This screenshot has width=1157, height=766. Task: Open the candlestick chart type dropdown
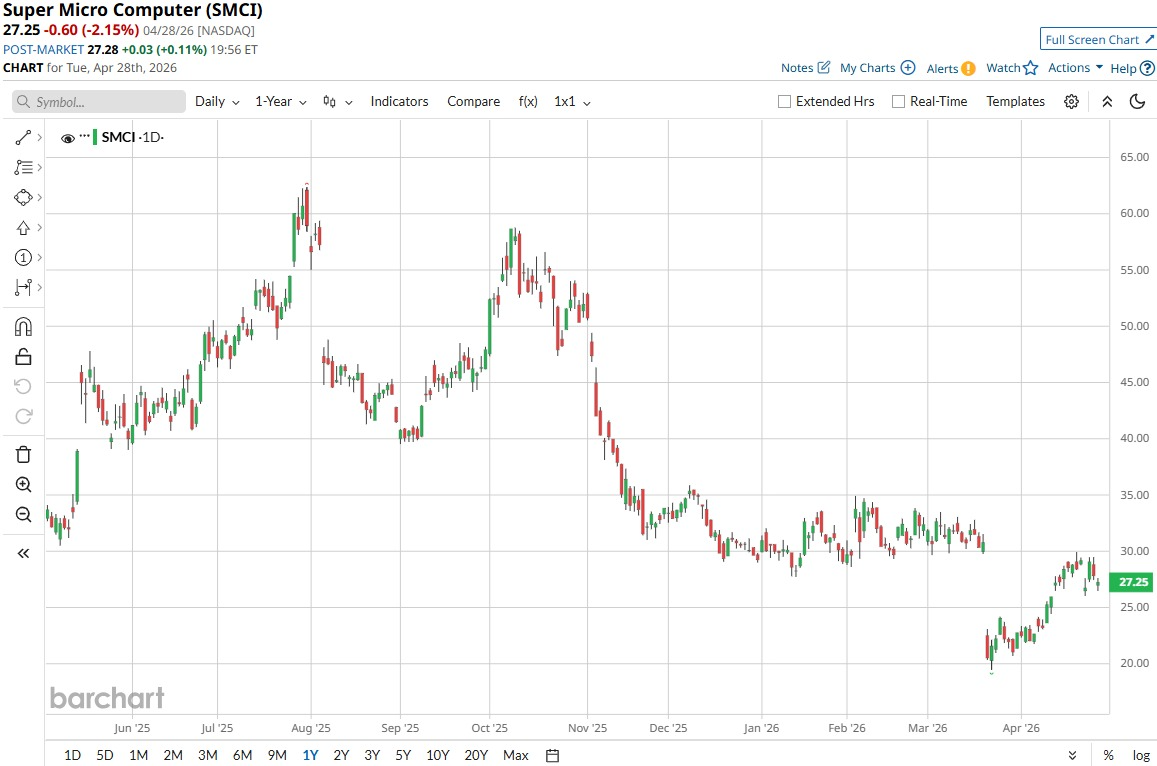coord(337,102)
